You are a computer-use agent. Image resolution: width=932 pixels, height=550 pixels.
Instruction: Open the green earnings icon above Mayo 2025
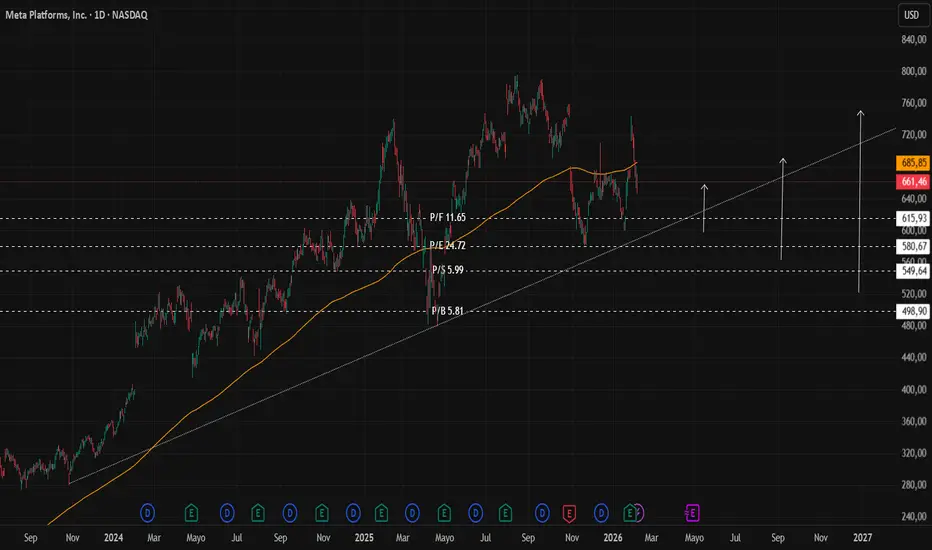click(x=444, y=513)
